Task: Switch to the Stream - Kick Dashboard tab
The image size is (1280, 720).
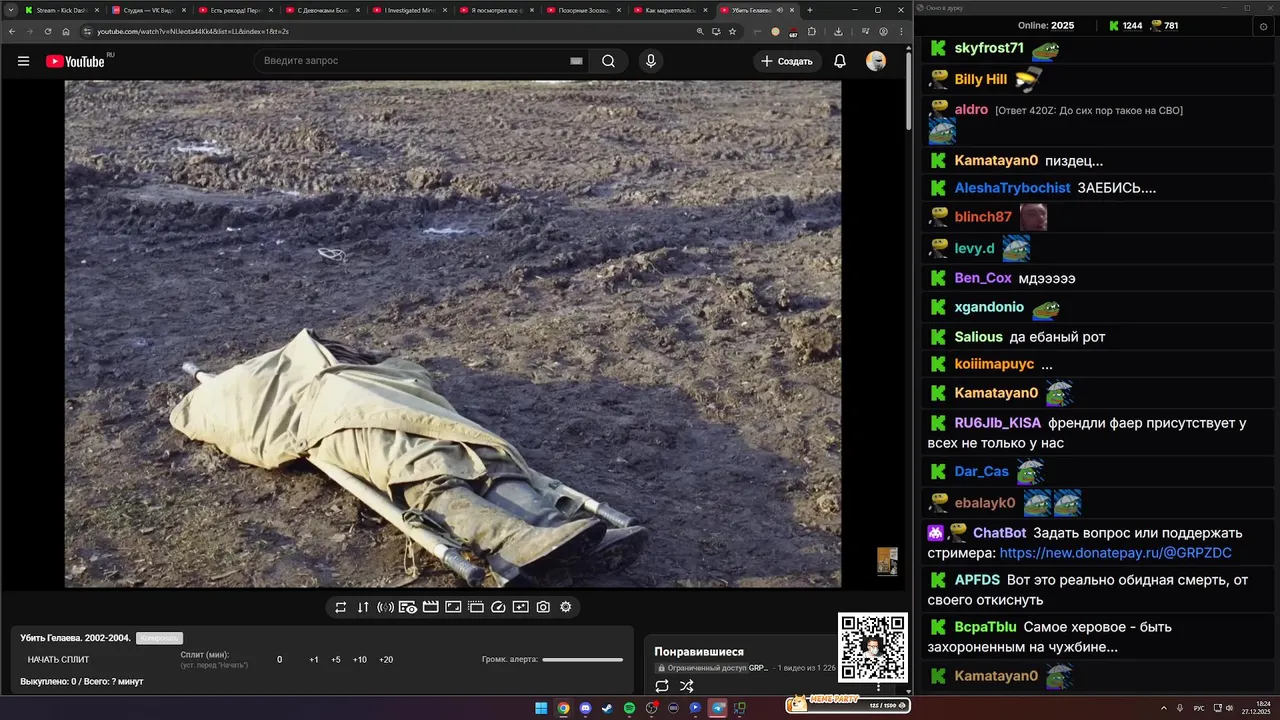Action: pos(62,10)
